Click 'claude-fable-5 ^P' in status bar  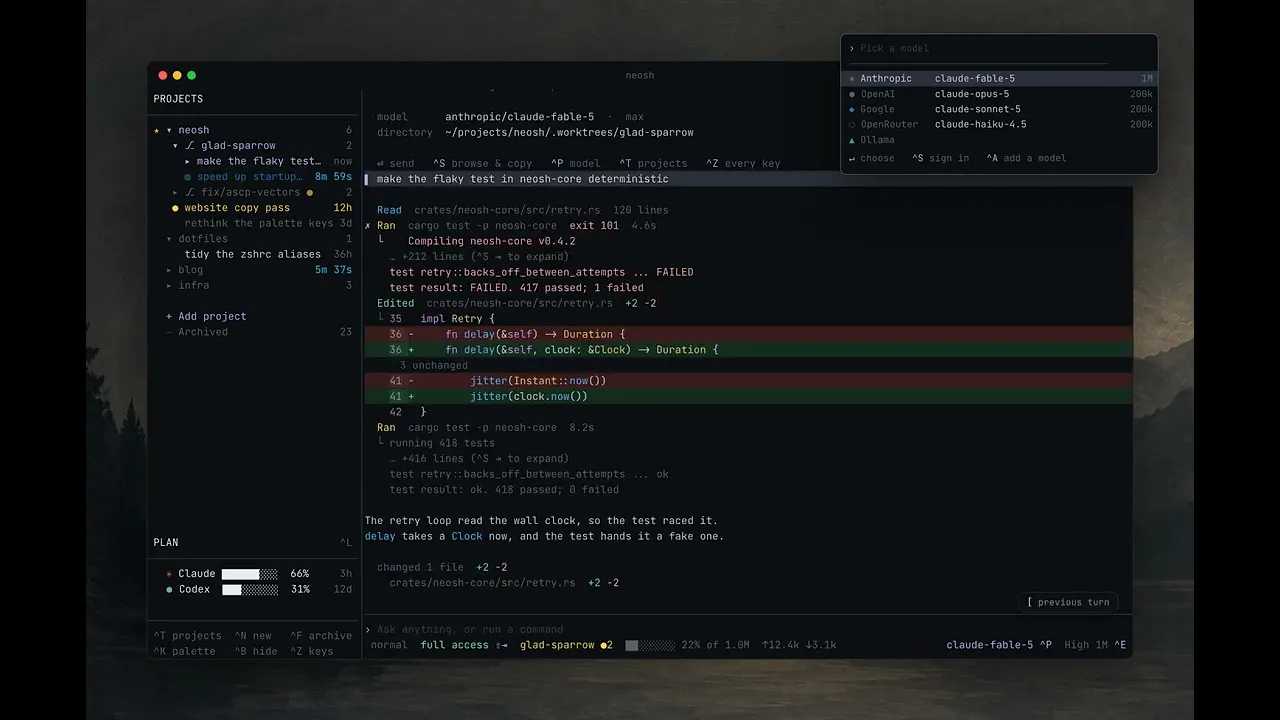pyautogui.click(x=999, y=645)
